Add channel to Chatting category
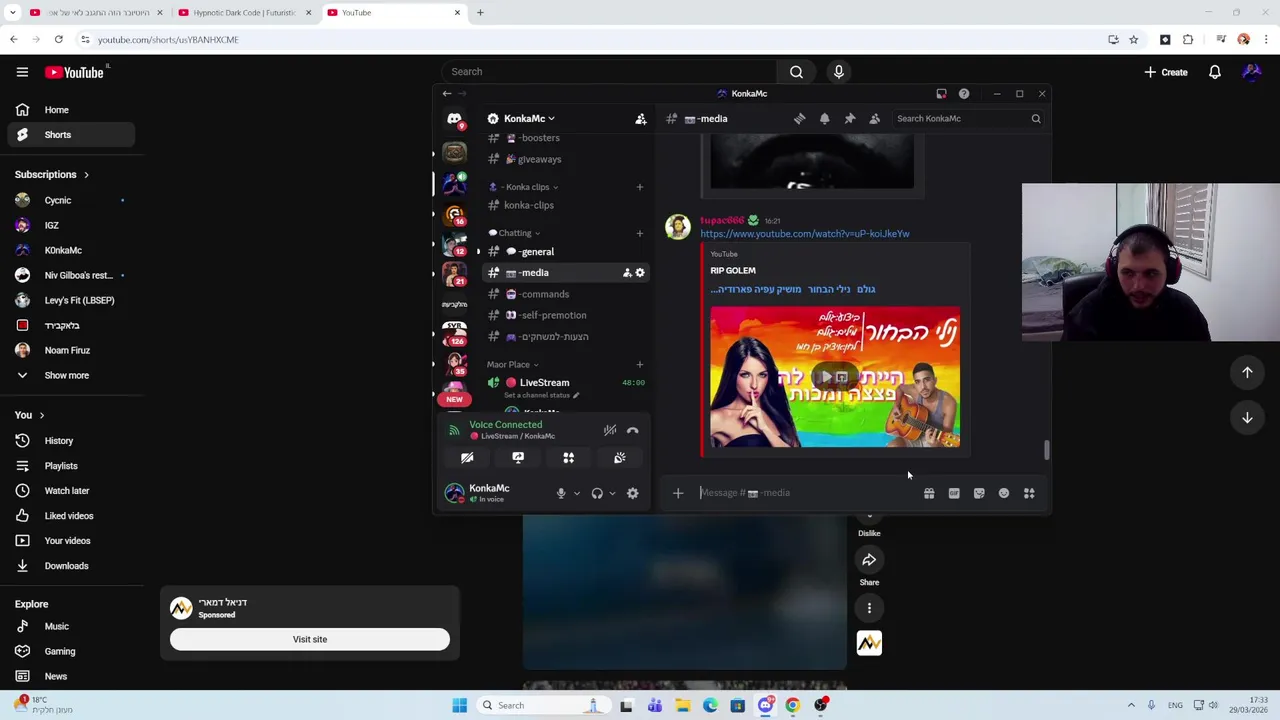 pos(640,233)
